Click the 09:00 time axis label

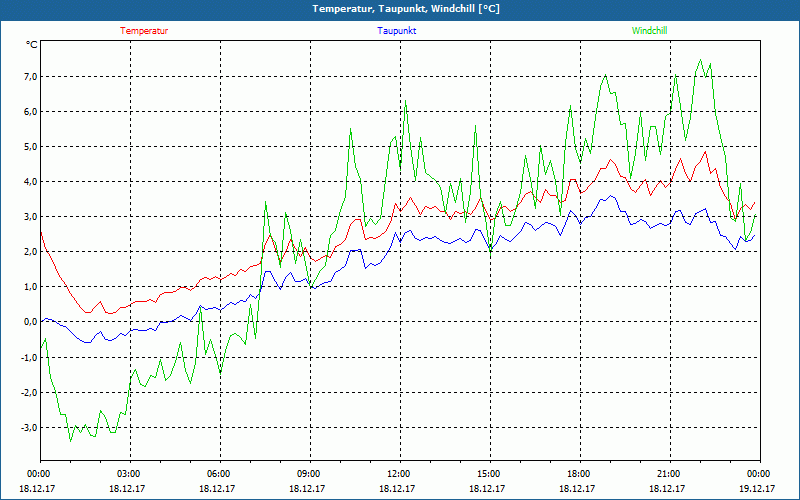tap(310, 474)
